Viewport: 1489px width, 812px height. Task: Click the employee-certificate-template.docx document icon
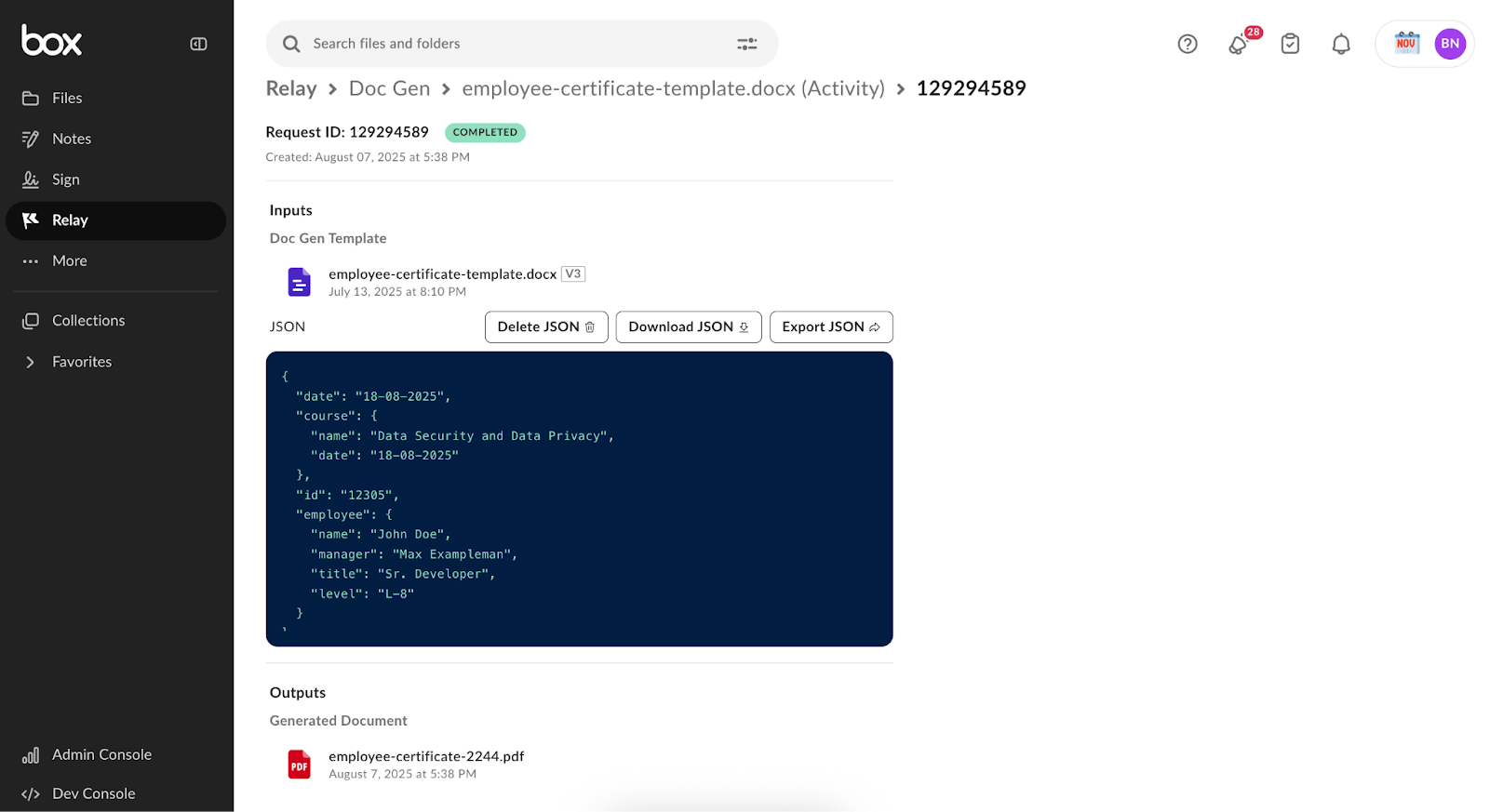point(299,282)
